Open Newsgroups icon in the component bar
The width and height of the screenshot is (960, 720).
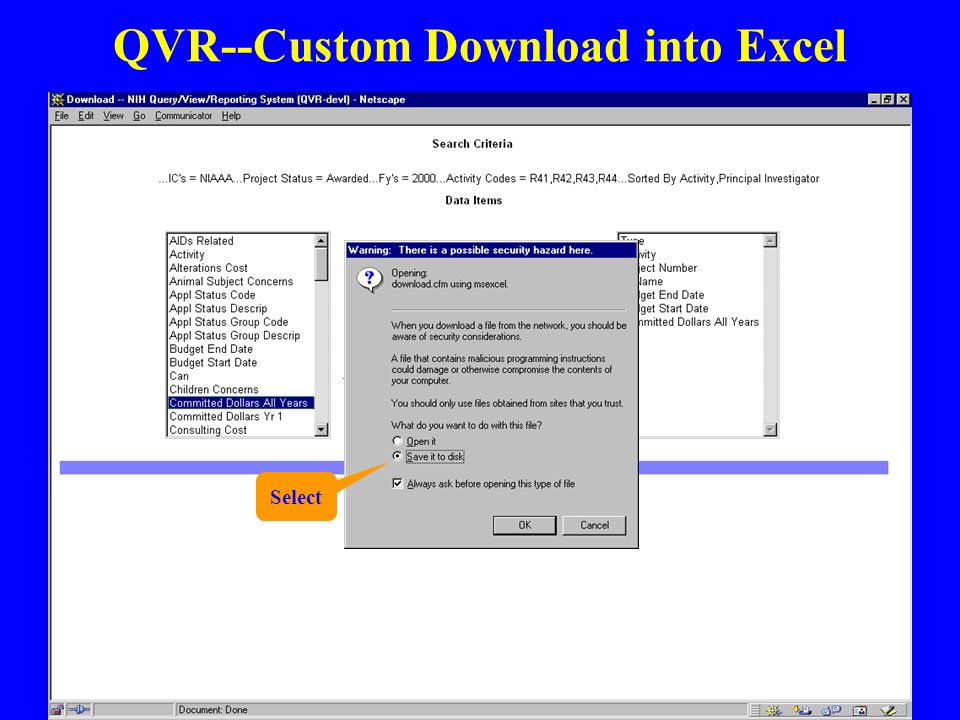click(x=831, y=710)
